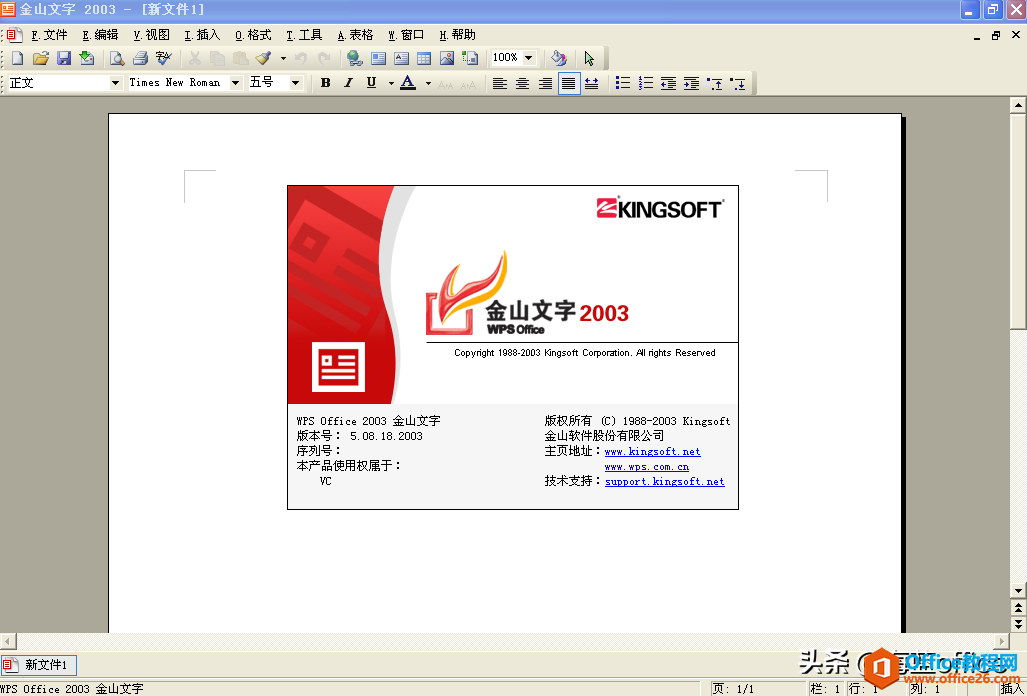Insert a hyperlink with the globe icon
The image size is (1027, 696).
pyautogui.click(x=355, y=58)
